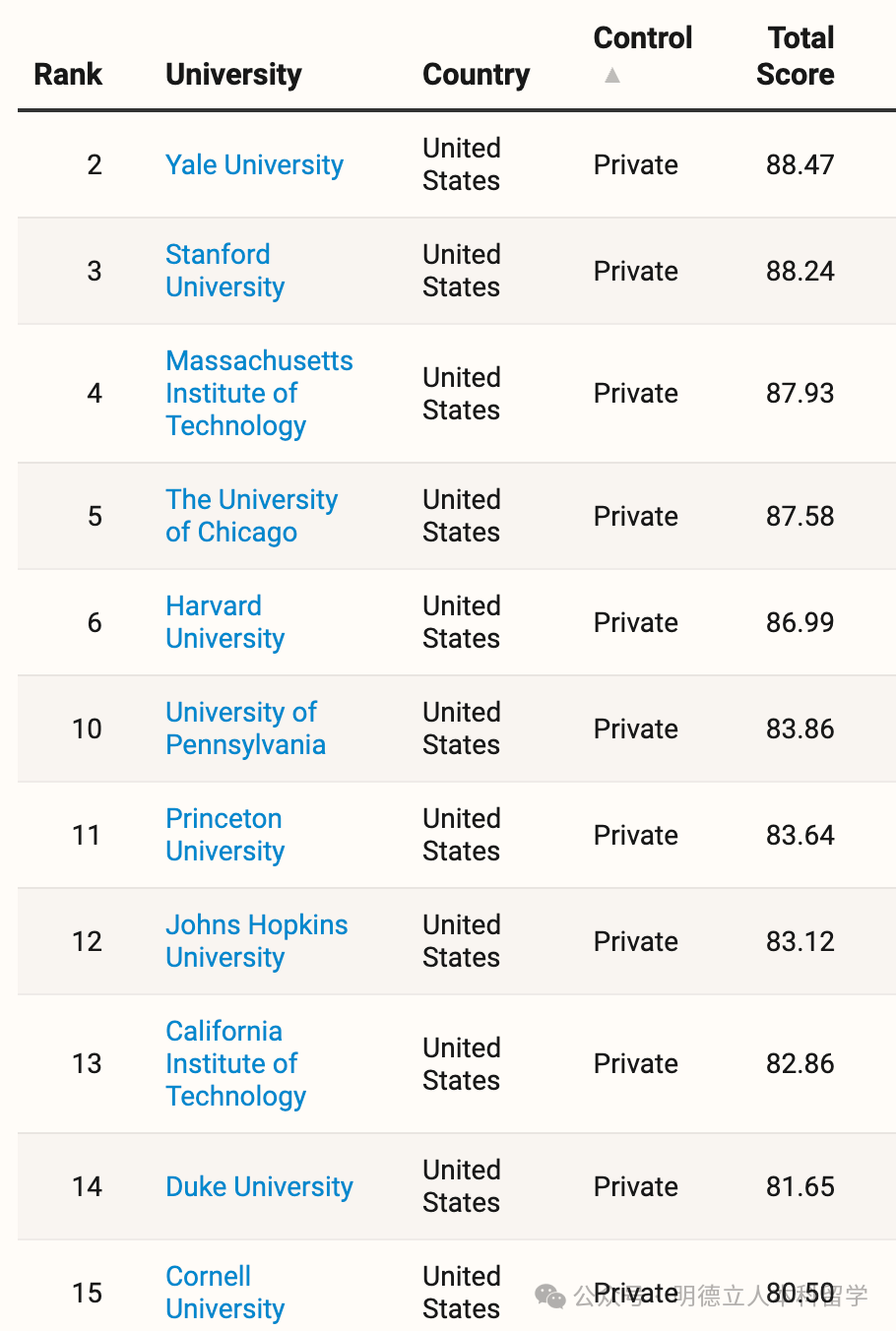
Task: Open The University of Chicago link
Action: (251, 516)
